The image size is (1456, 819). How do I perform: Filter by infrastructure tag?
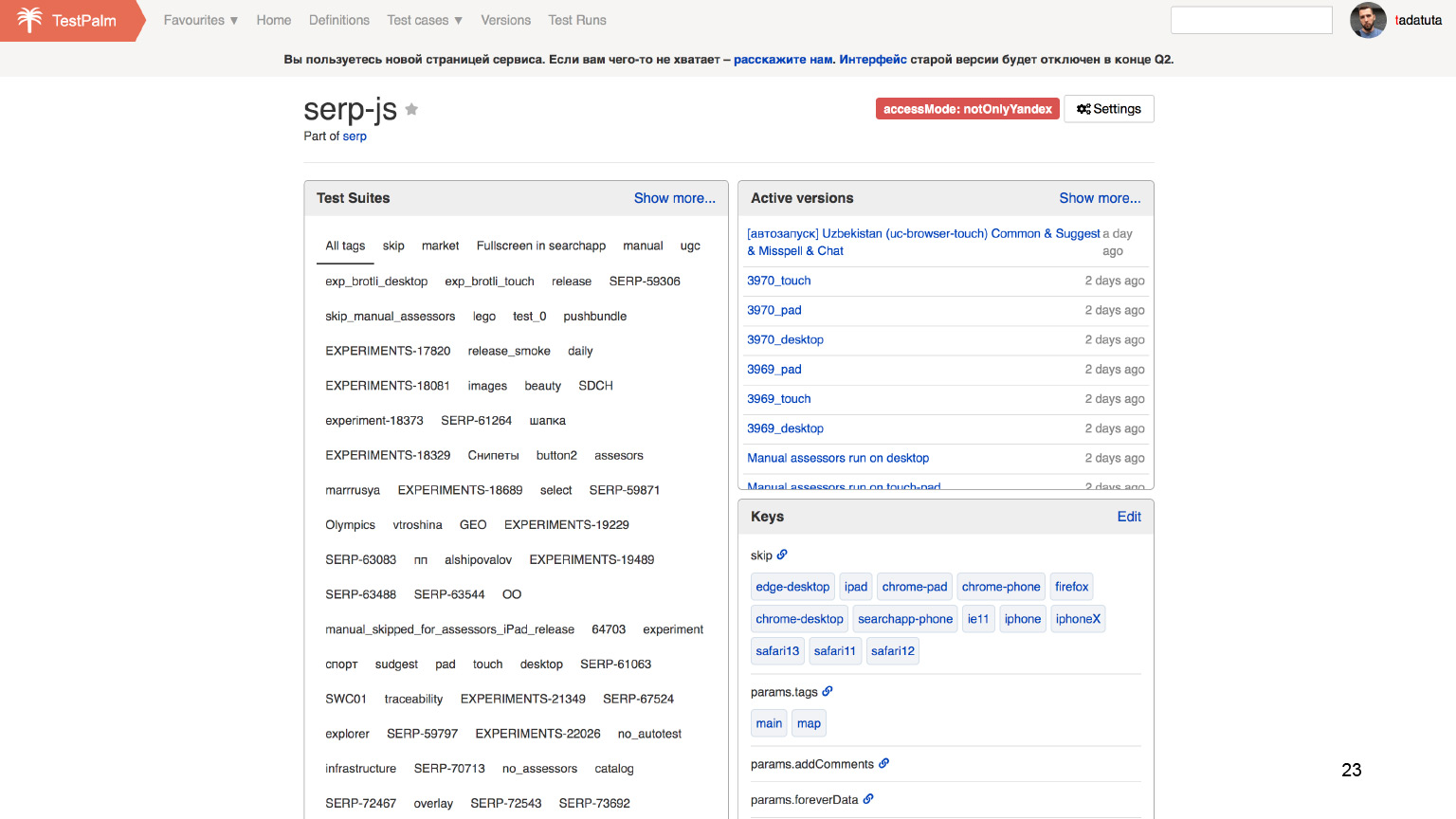point(361,769)
